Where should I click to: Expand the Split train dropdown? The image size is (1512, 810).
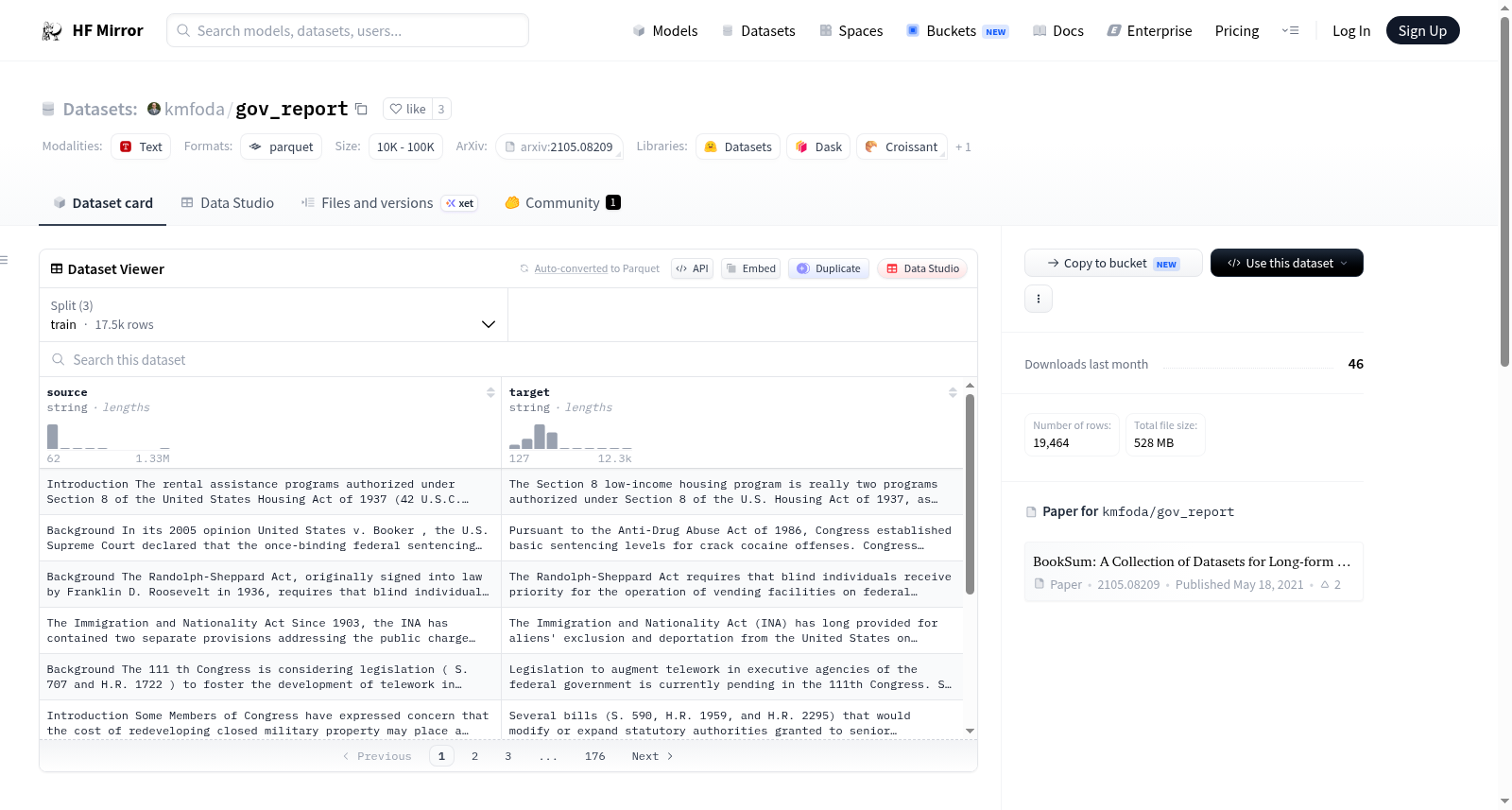point(273,315)
